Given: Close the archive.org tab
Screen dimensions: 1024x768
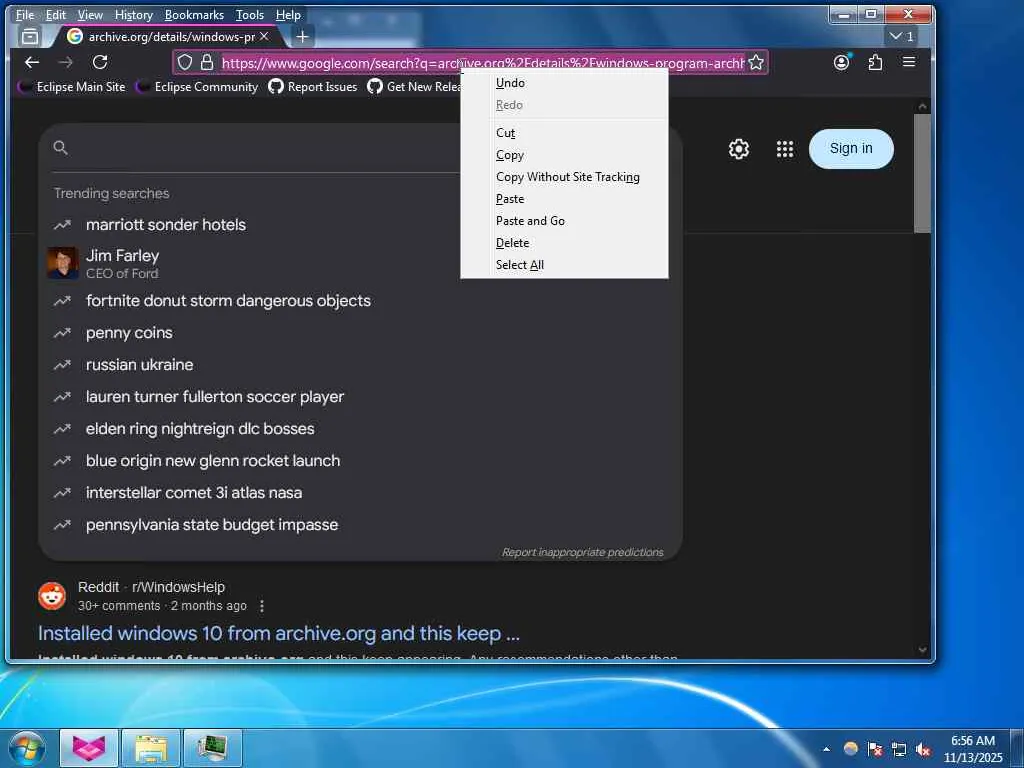Looking at the screenshot, I should pyautogui.click(x=264, y=37).
